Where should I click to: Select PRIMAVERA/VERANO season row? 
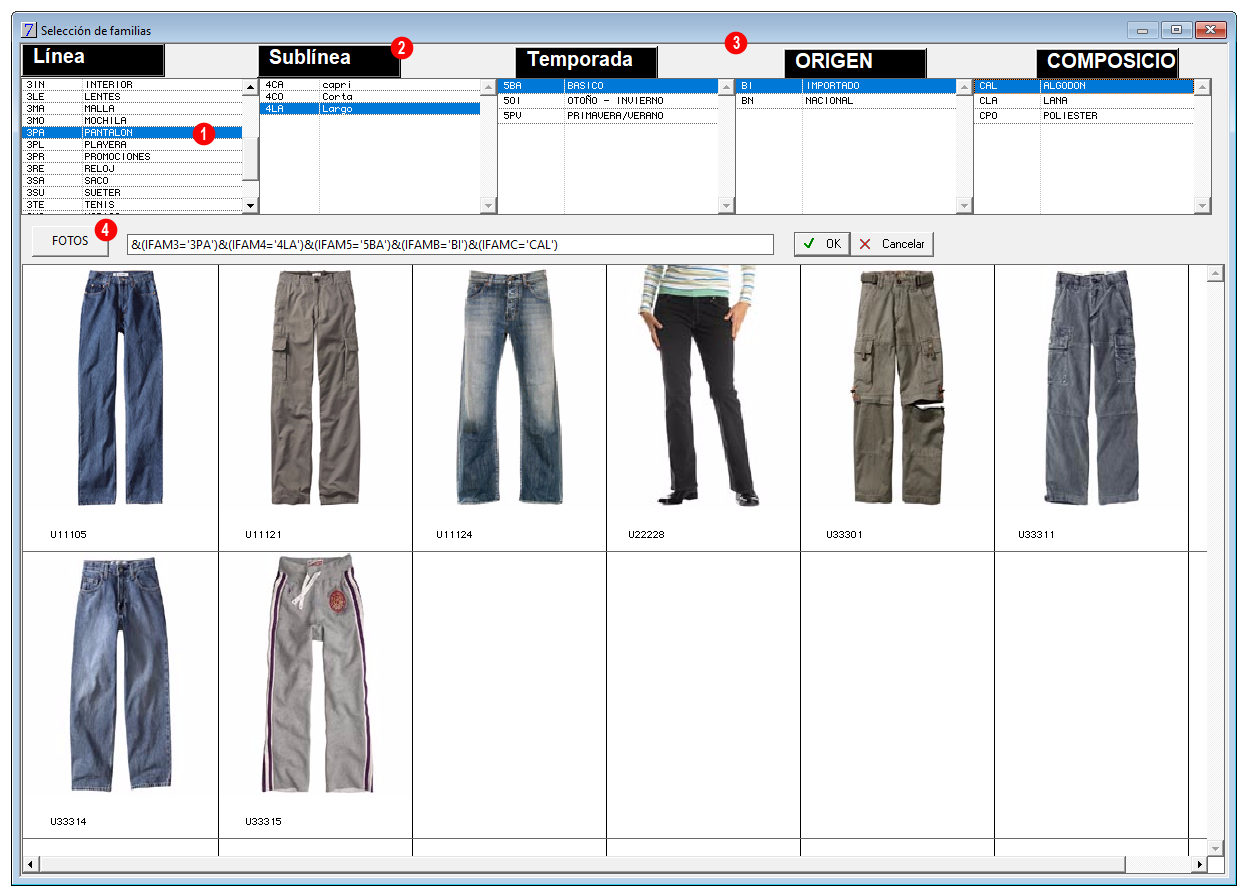tap(608, 116)
